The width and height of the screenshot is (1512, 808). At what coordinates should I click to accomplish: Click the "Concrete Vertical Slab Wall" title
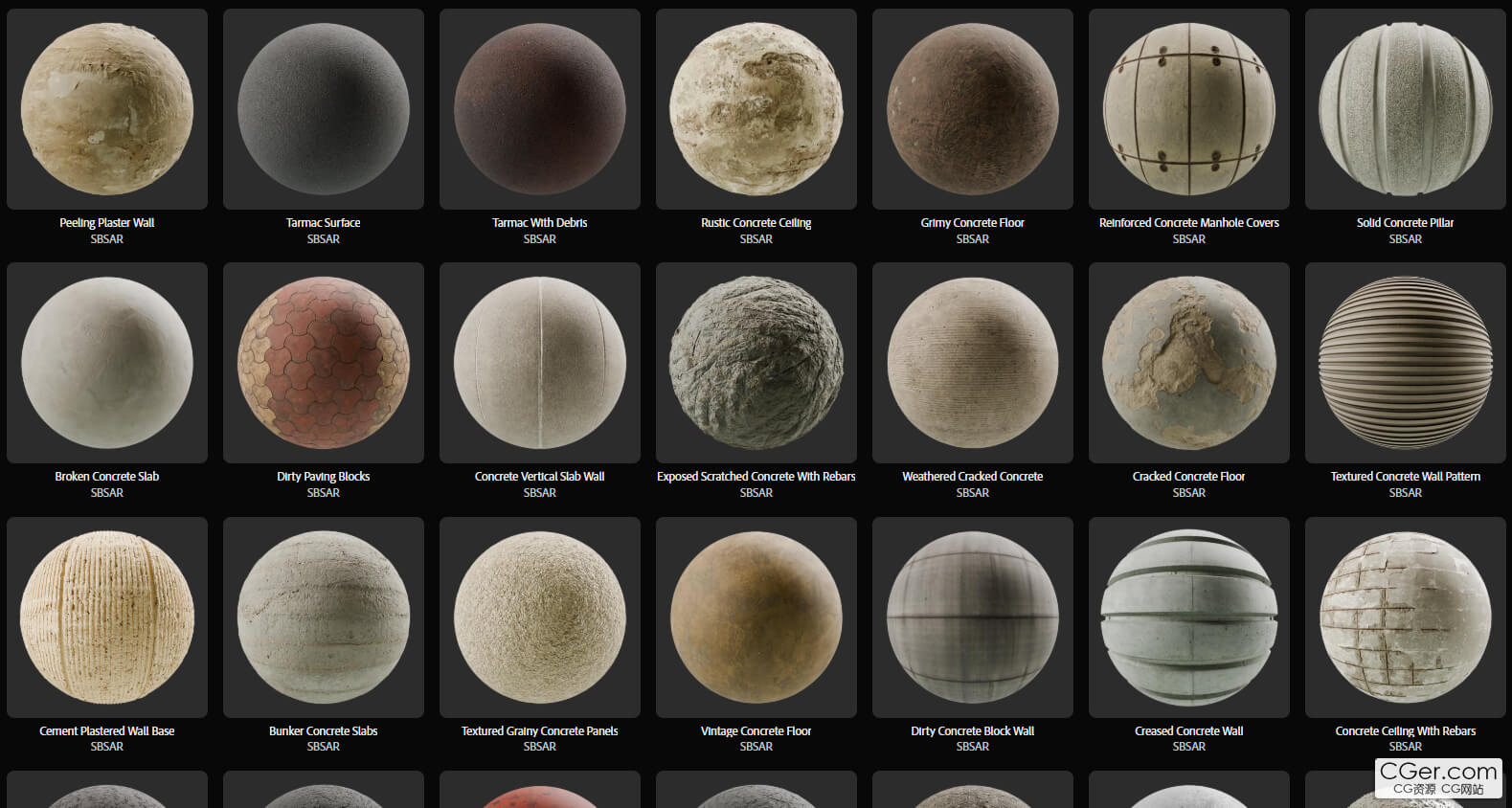(540, 477)
